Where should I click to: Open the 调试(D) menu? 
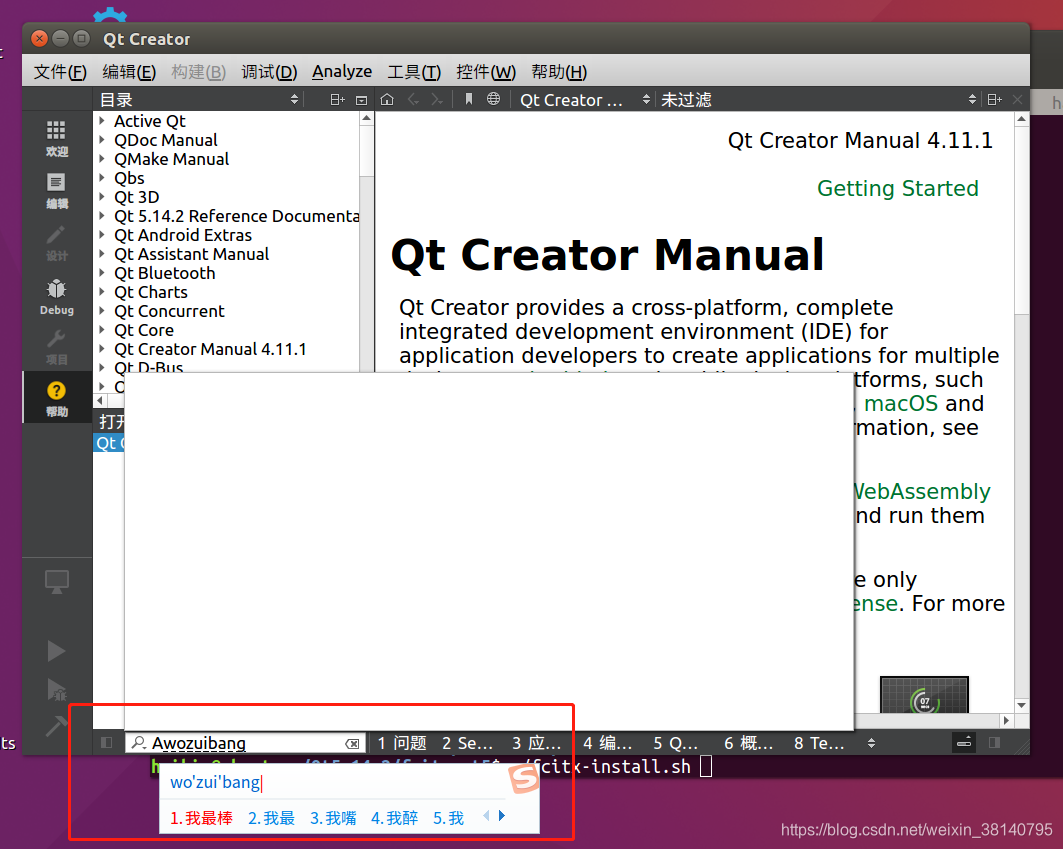click(x=268, y=71)
